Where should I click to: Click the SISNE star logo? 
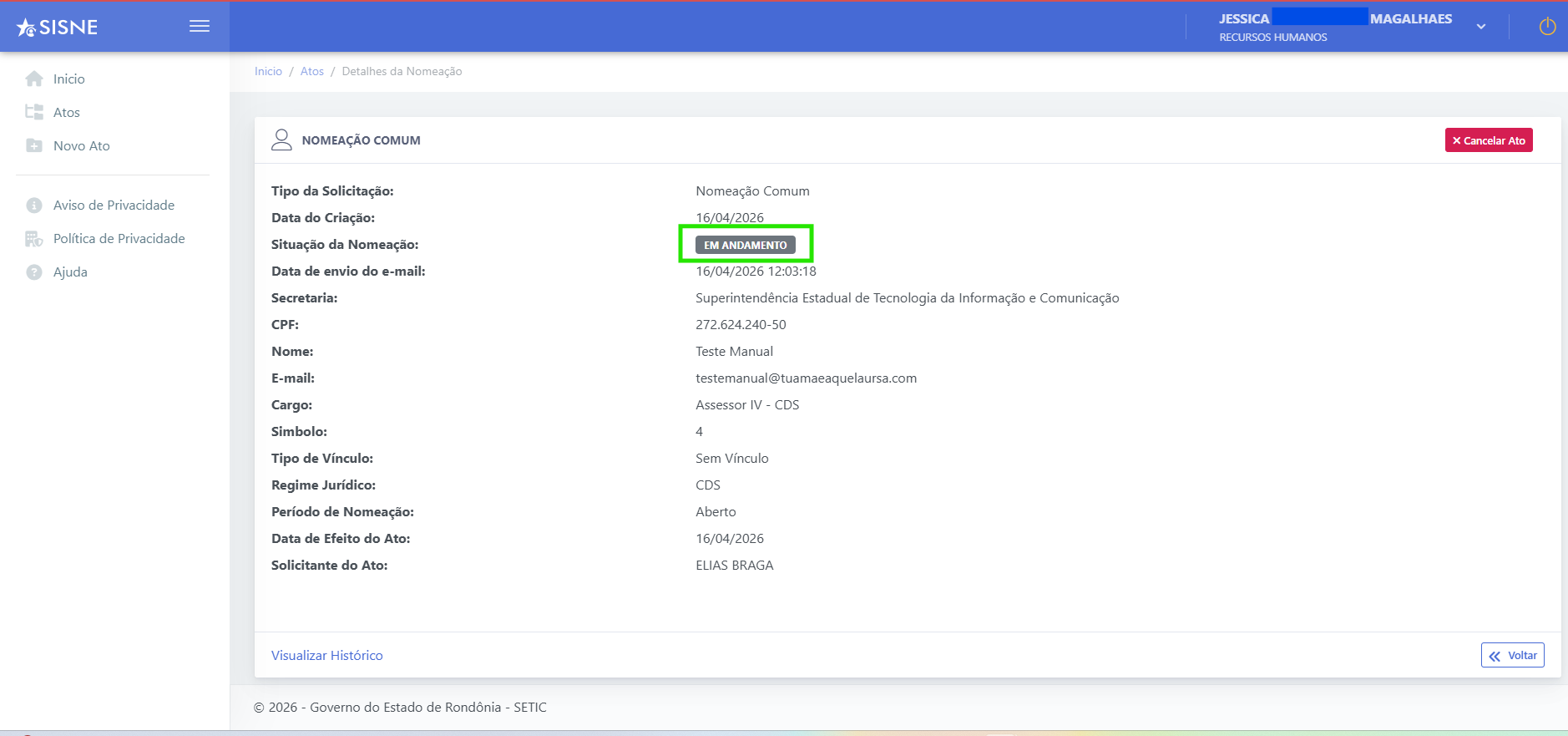pos(57,27)
